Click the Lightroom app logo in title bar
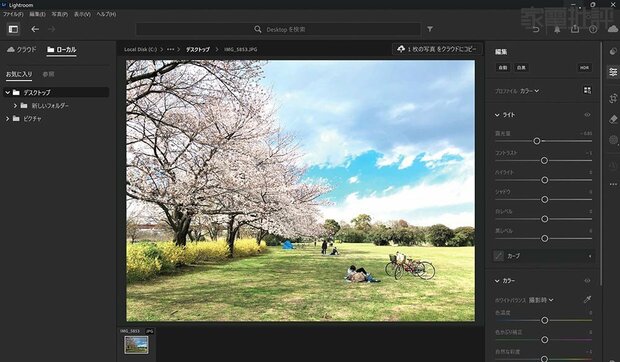620x362 pixels. pyautogui.click(x=4, y=5)
